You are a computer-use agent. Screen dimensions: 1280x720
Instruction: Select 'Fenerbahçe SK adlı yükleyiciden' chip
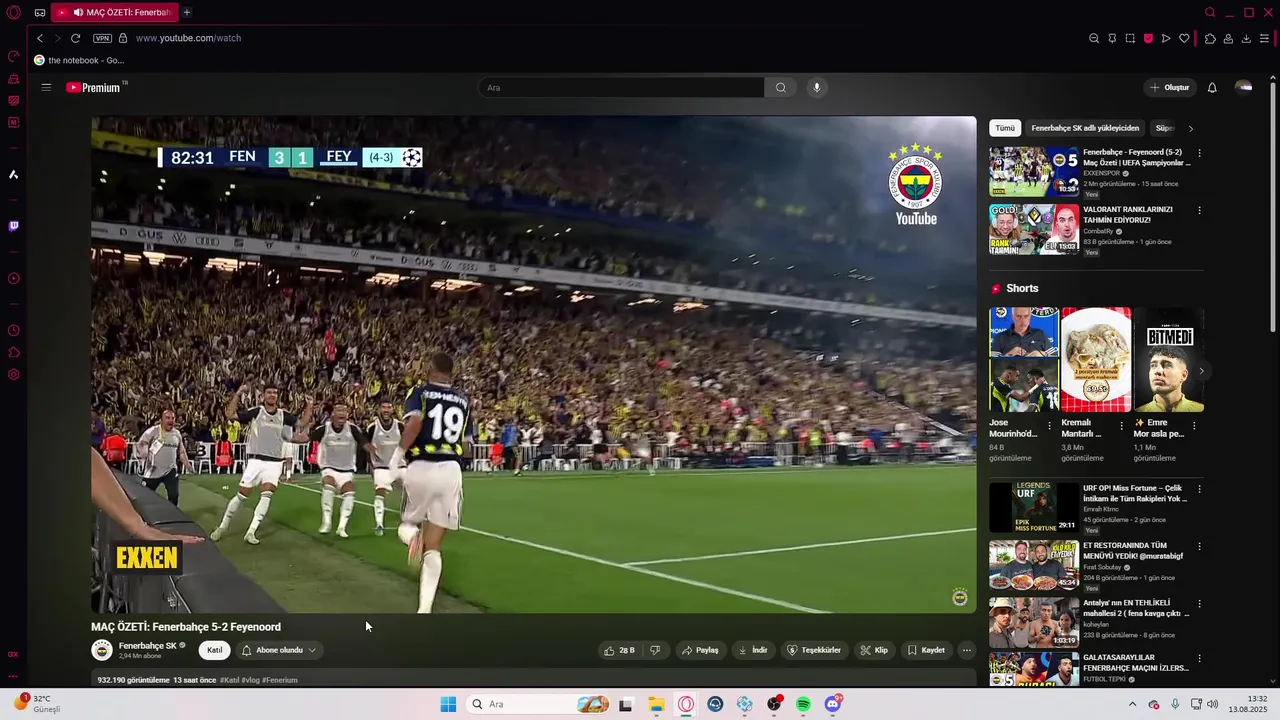click(x=1085, y=128)
